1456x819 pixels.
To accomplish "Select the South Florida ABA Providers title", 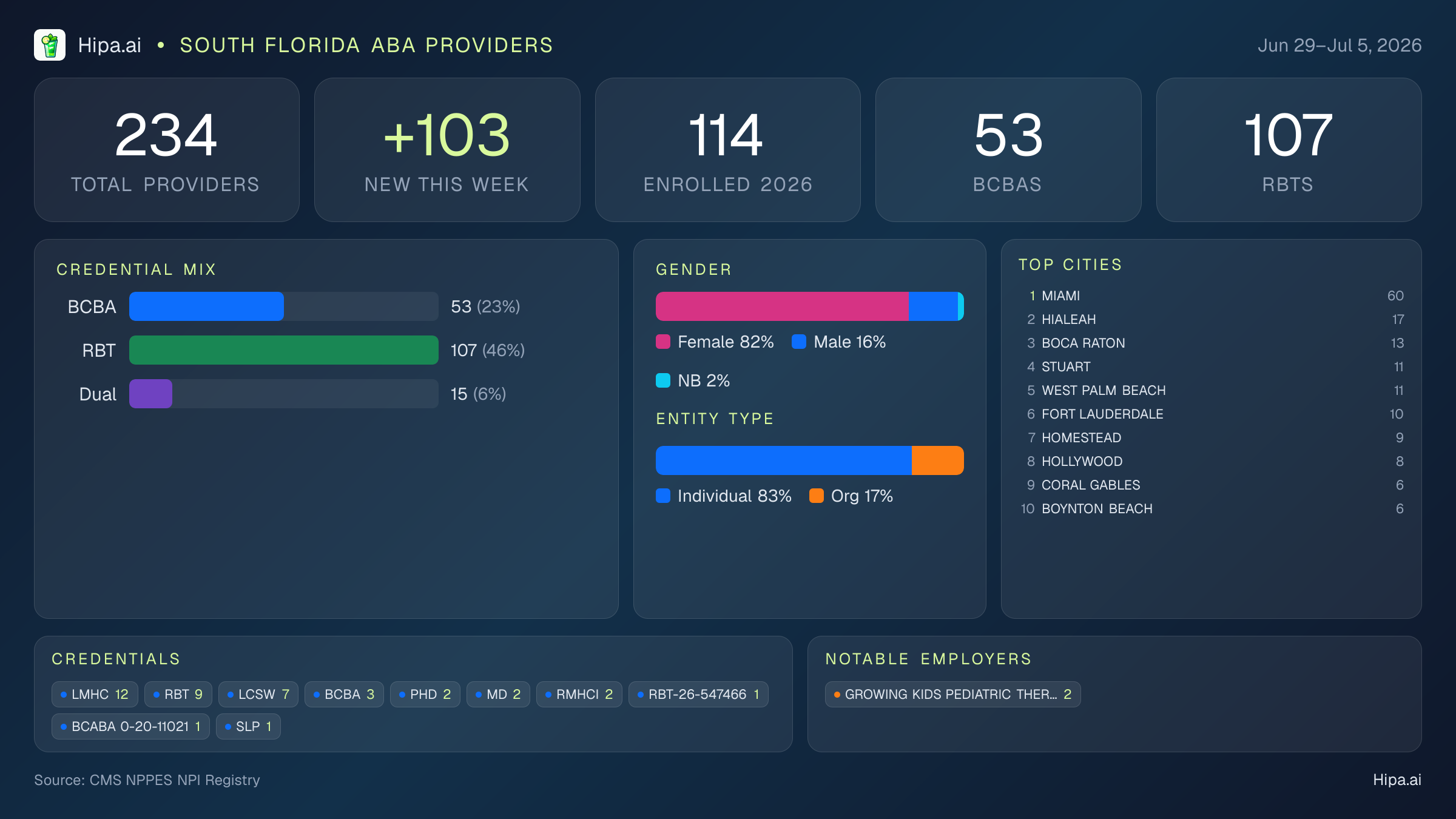I will (366, 45).
